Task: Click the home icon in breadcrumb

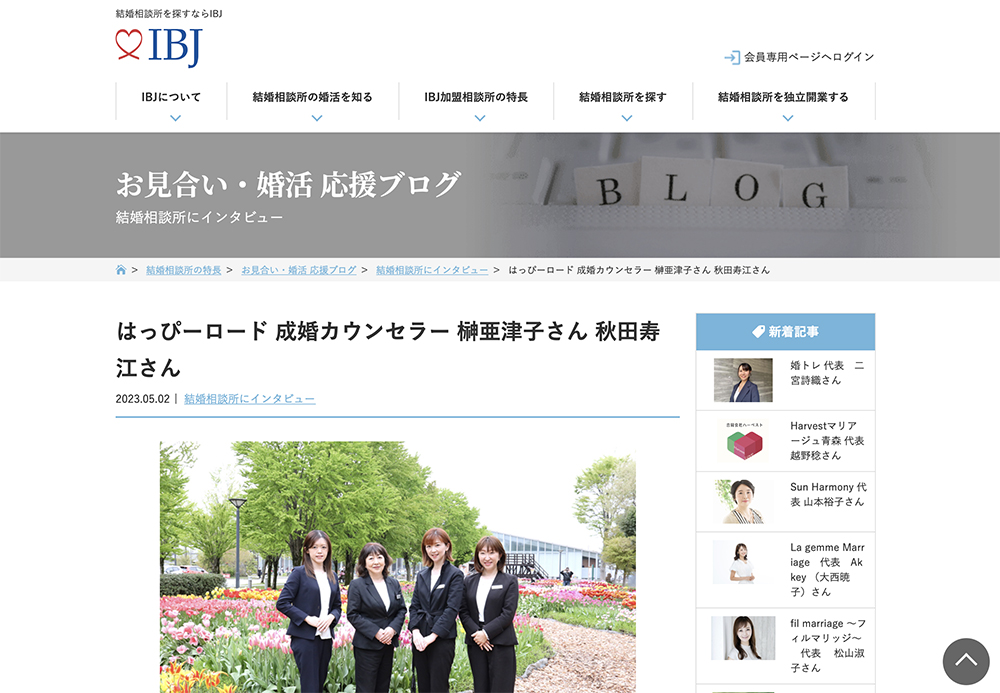Action: (121, 270)
